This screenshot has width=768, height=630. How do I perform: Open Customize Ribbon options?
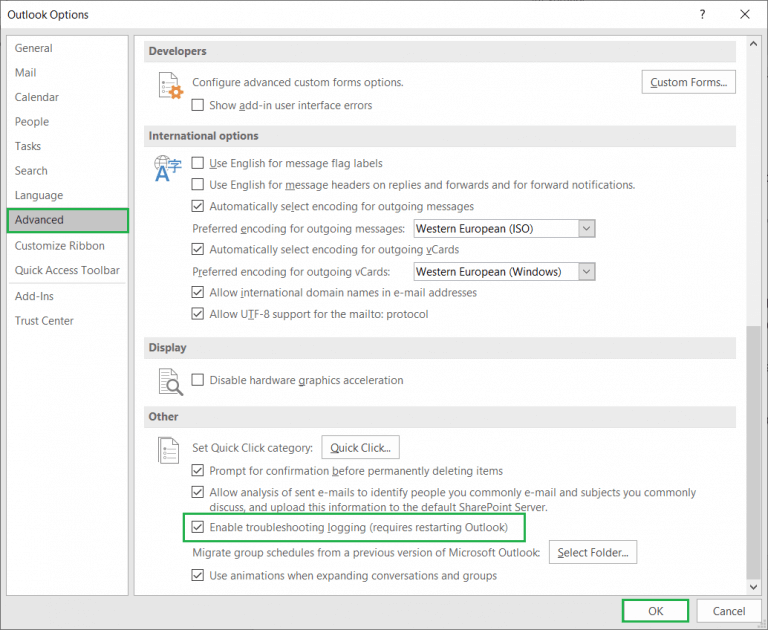[68, 245]
